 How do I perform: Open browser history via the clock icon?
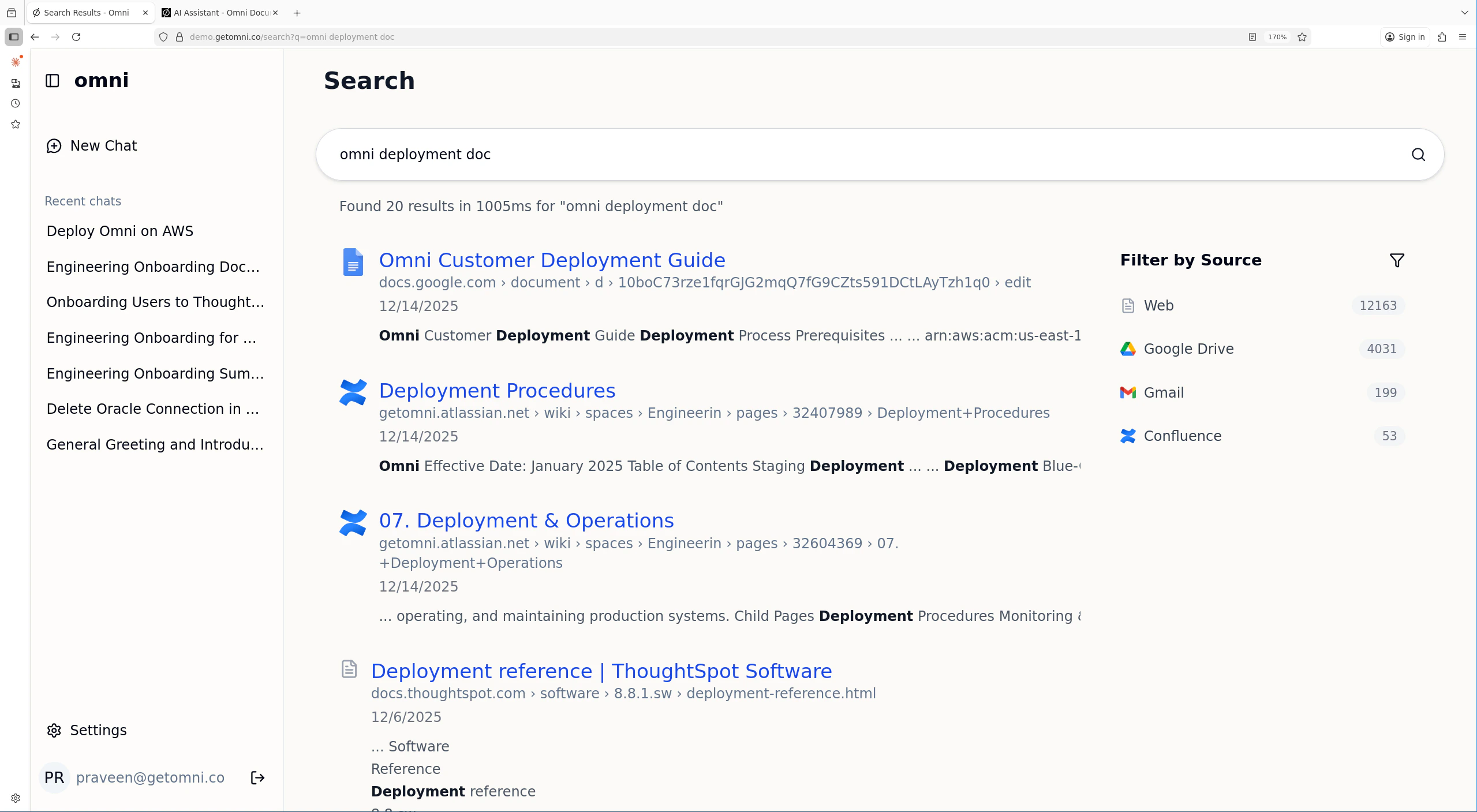16,104
